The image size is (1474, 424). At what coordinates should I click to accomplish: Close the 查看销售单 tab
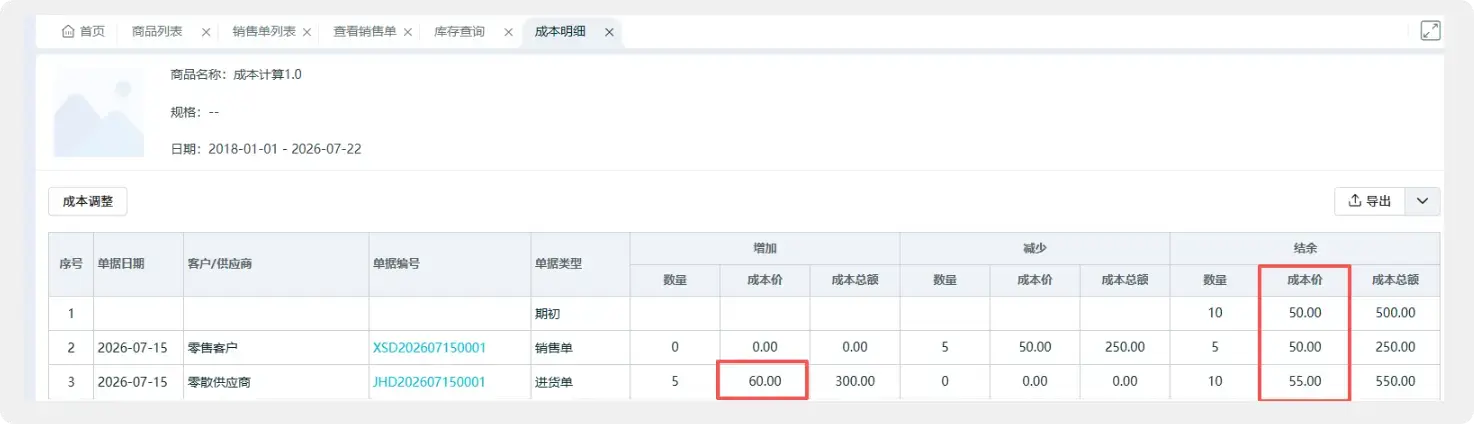click(408, 32)
